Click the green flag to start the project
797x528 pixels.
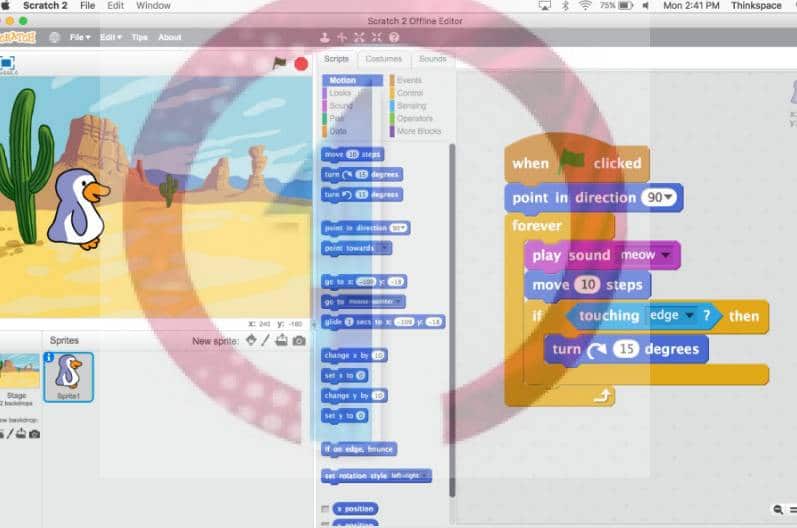tap(281, 63)
